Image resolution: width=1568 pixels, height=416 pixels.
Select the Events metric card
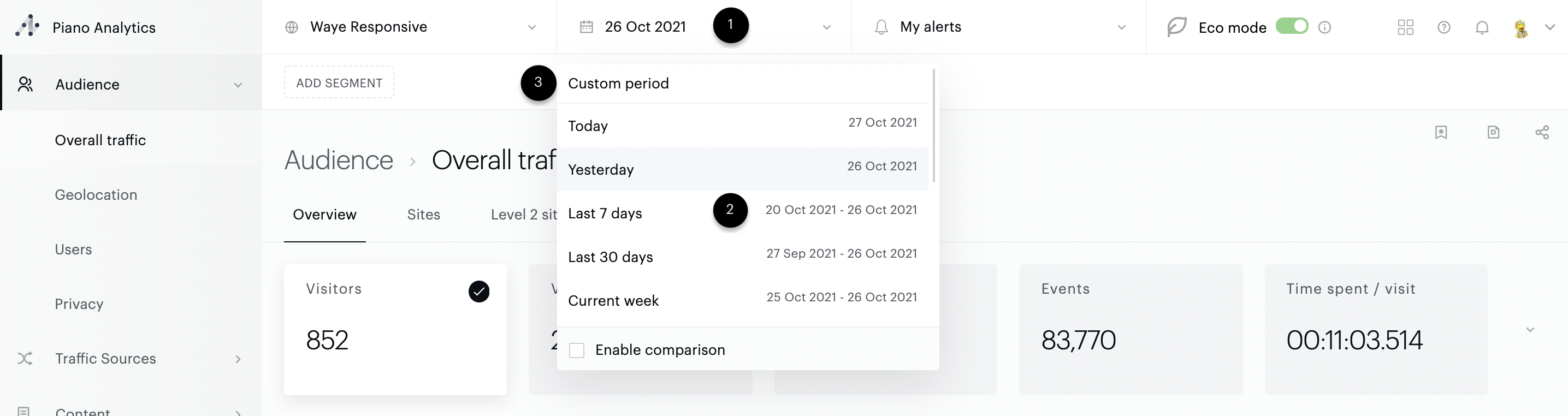point(1130,329)
